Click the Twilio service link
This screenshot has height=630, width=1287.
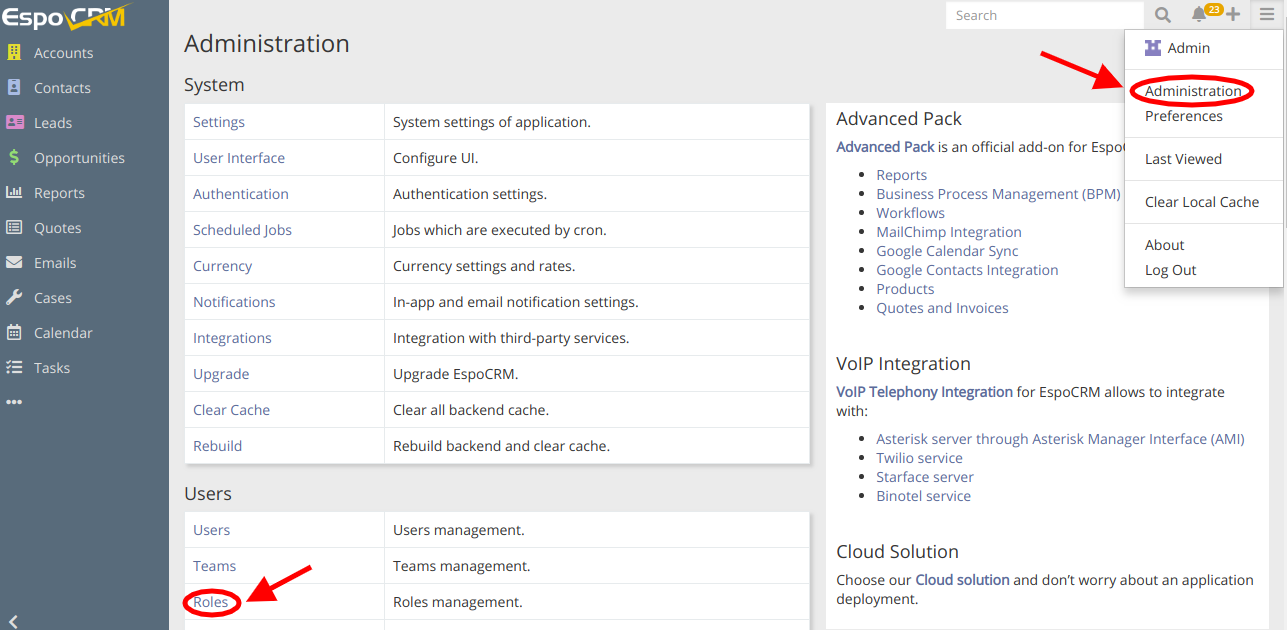click(919, 458)
